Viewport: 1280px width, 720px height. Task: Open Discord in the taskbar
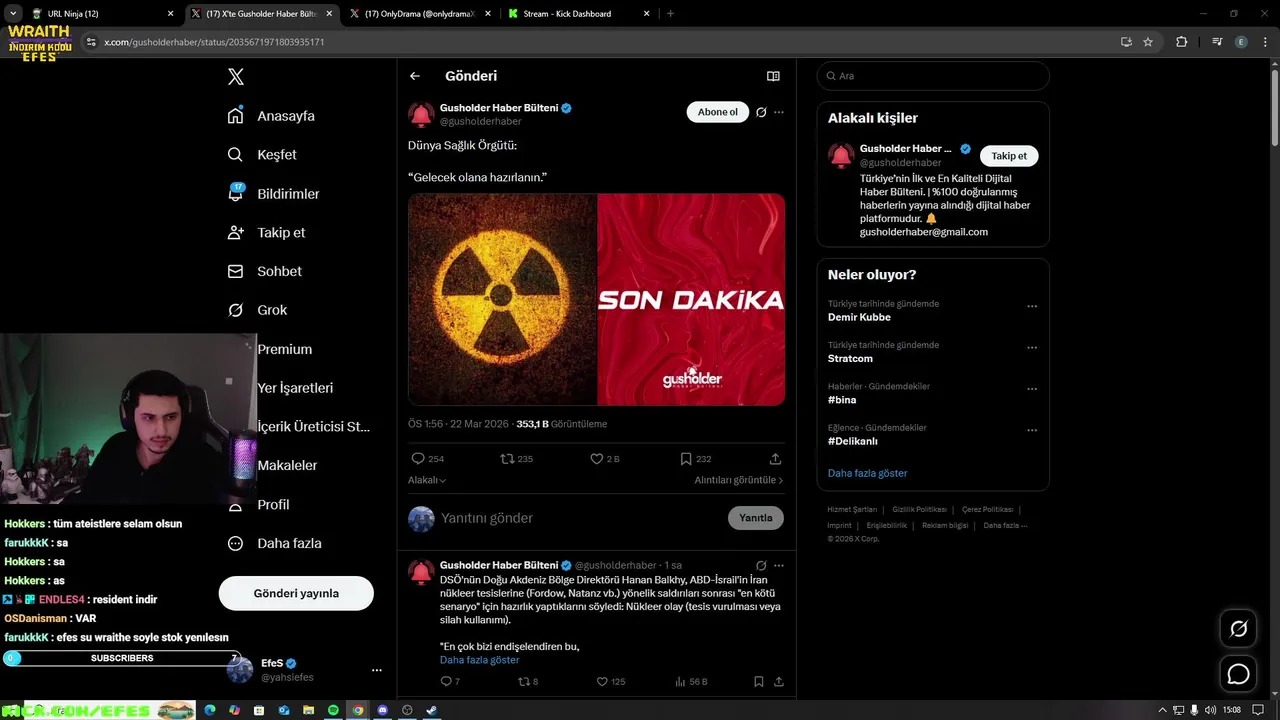pyautogui.click(x=382, y=710)
